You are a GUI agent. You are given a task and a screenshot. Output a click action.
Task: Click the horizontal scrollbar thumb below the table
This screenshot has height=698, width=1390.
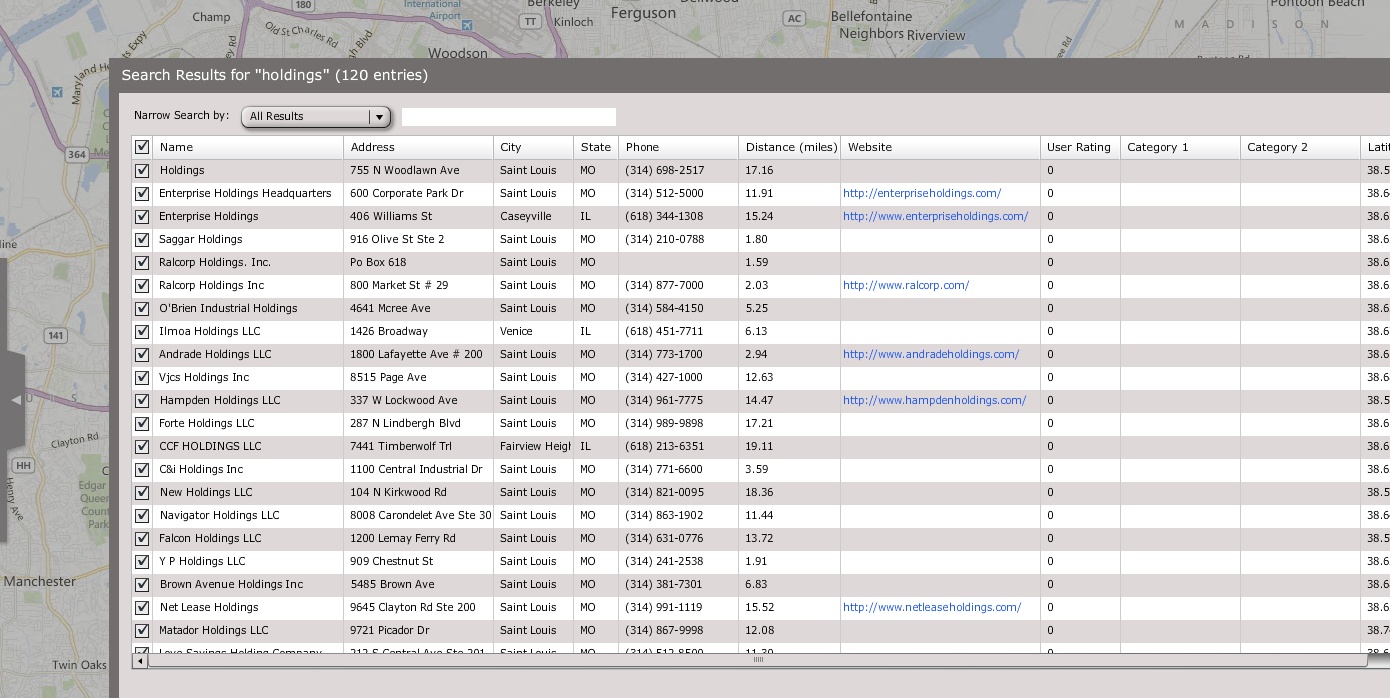[x=757, y=660]
